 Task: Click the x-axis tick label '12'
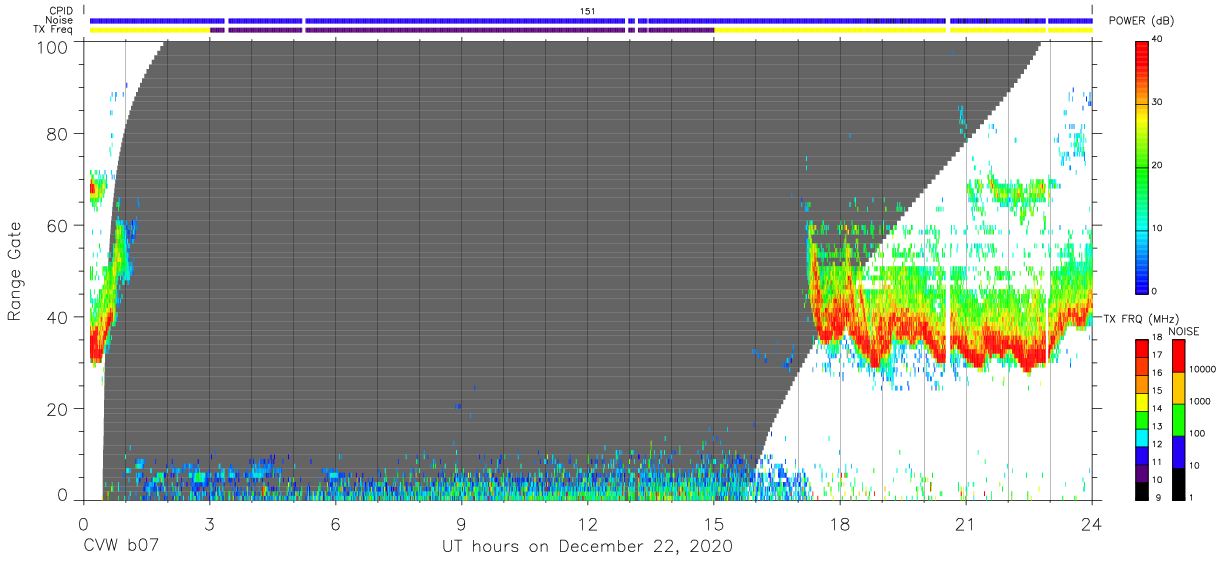(588, 523)
